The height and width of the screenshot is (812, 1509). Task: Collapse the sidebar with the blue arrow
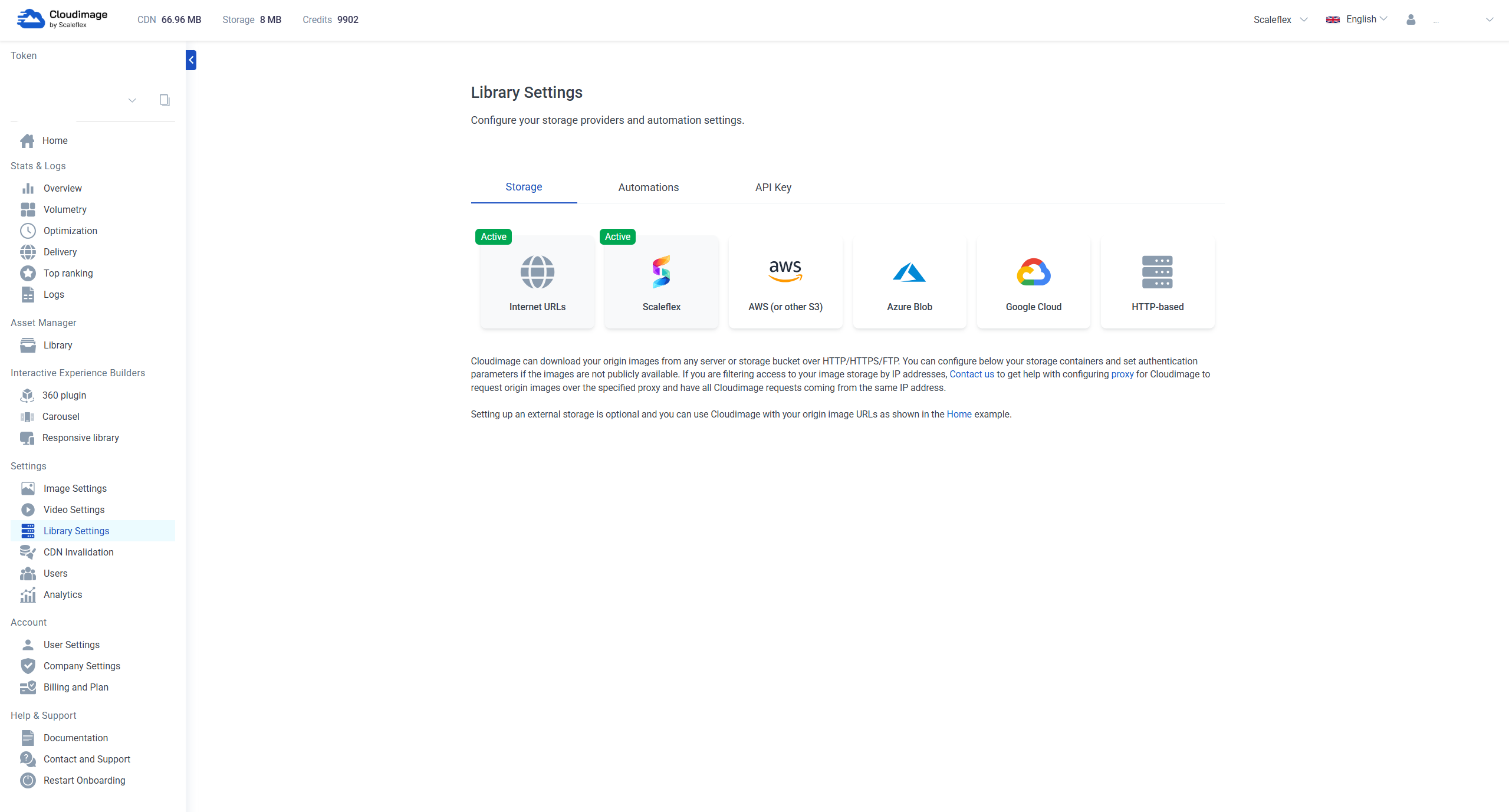click(x=191, y=60)
